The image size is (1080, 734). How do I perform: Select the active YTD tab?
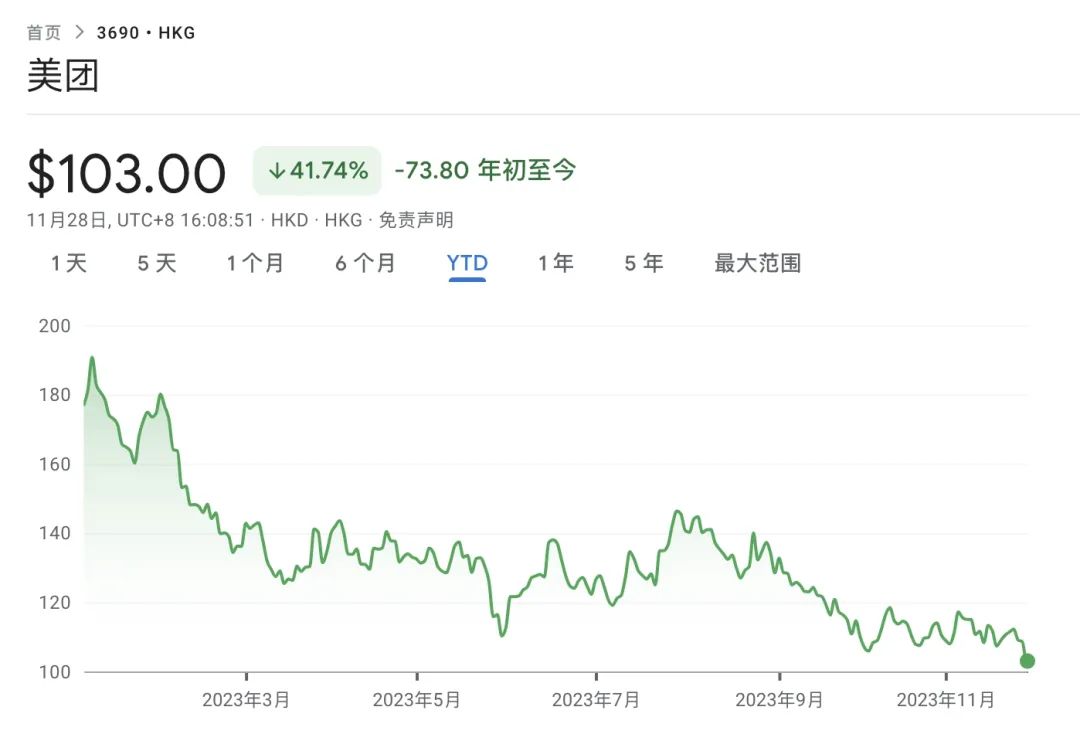[x=467, y=263]
